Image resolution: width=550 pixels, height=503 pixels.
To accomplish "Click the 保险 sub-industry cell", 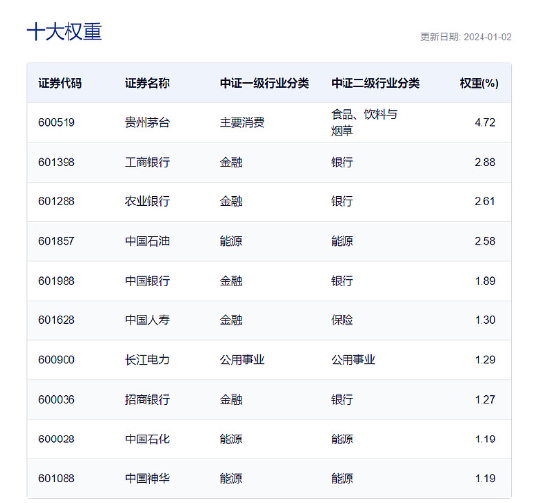I will tap(342, 320).
